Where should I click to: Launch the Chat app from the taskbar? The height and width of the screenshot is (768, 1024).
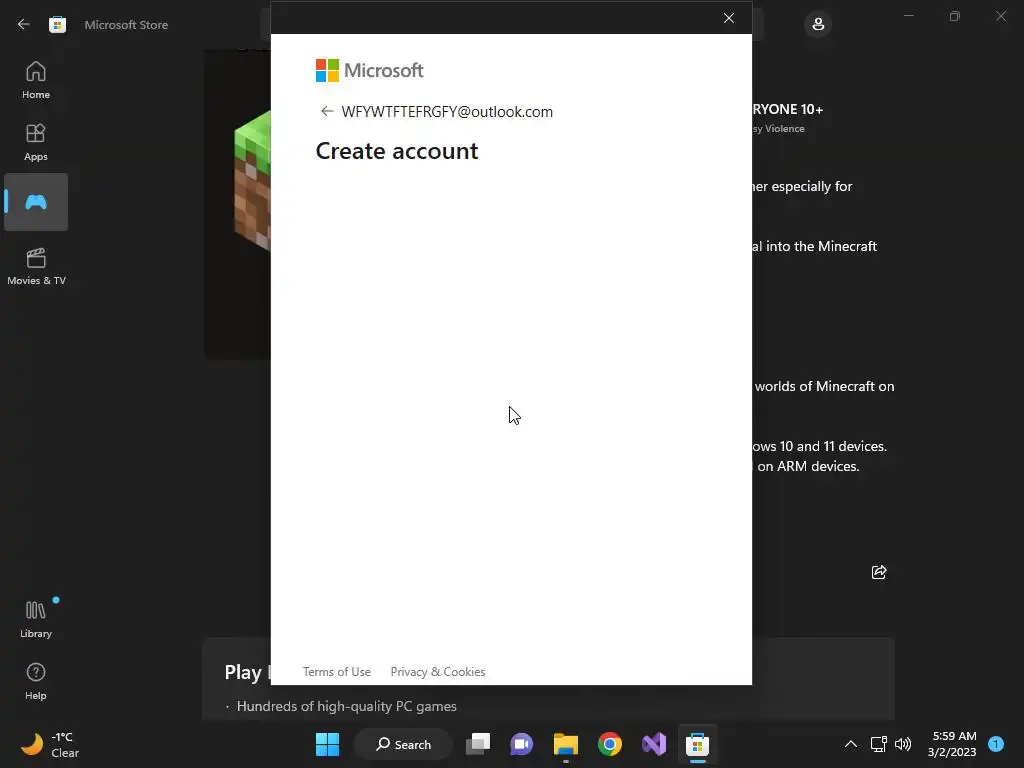tap(521, 744)
